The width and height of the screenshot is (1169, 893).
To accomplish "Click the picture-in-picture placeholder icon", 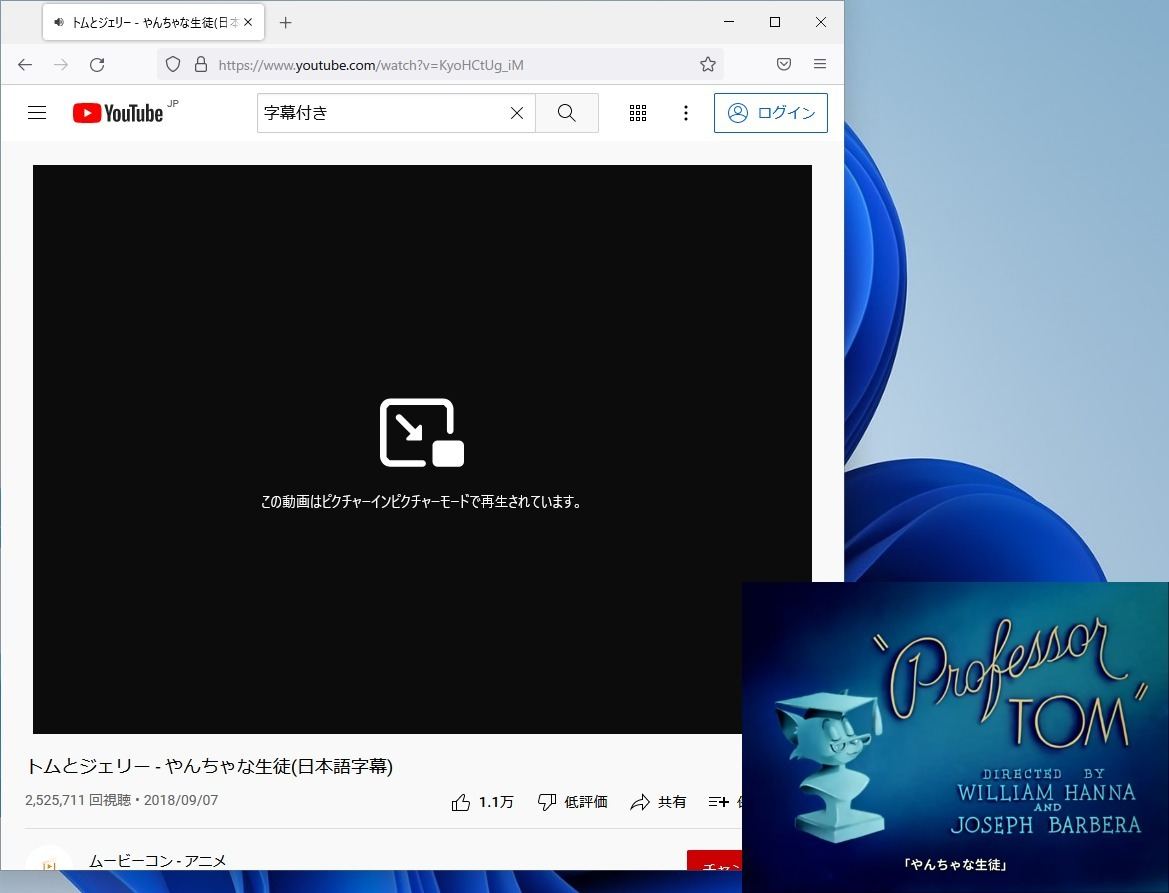I will click(x=422, y=433).
